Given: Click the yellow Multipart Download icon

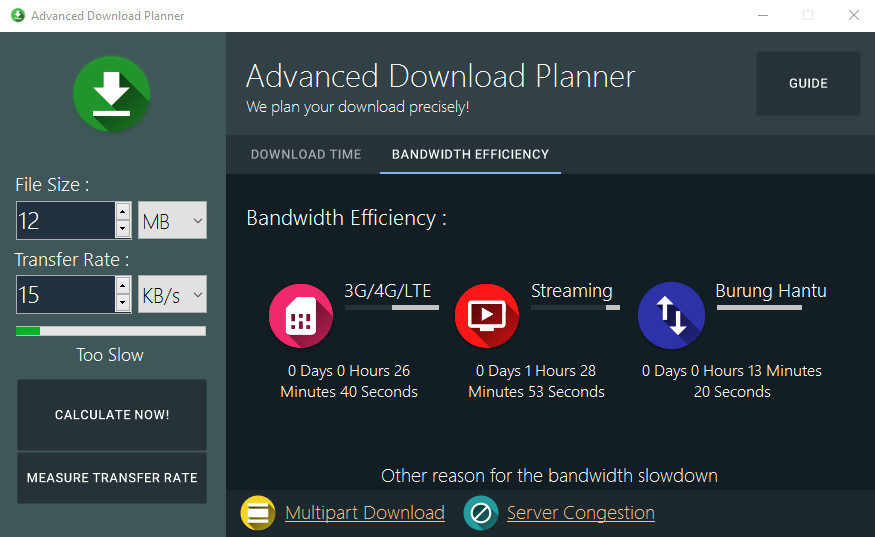Looking at the screenshot, I should pos(258,513).
